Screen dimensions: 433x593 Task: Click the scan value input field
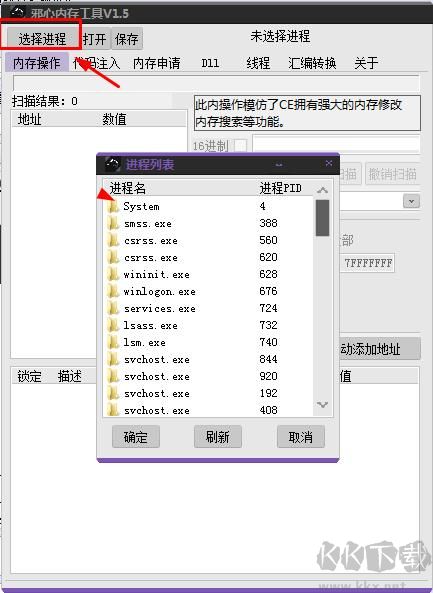336,144
